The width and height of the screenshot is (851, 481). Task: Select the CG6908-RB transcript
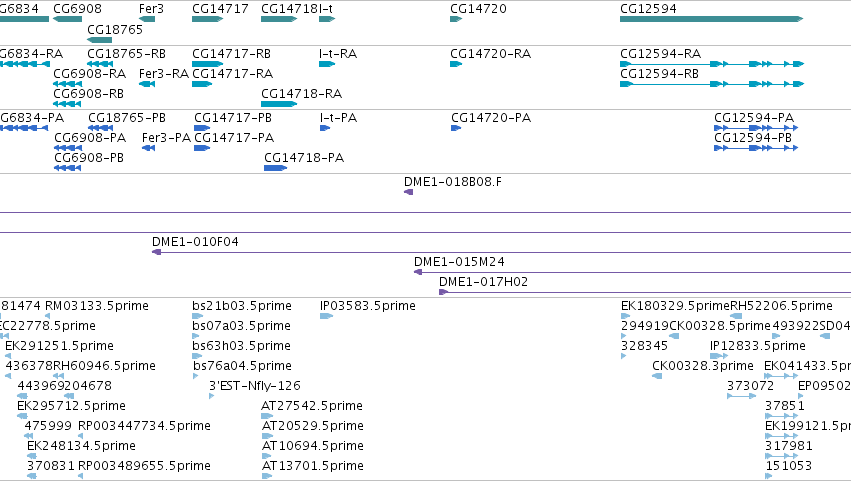[67, 104]
